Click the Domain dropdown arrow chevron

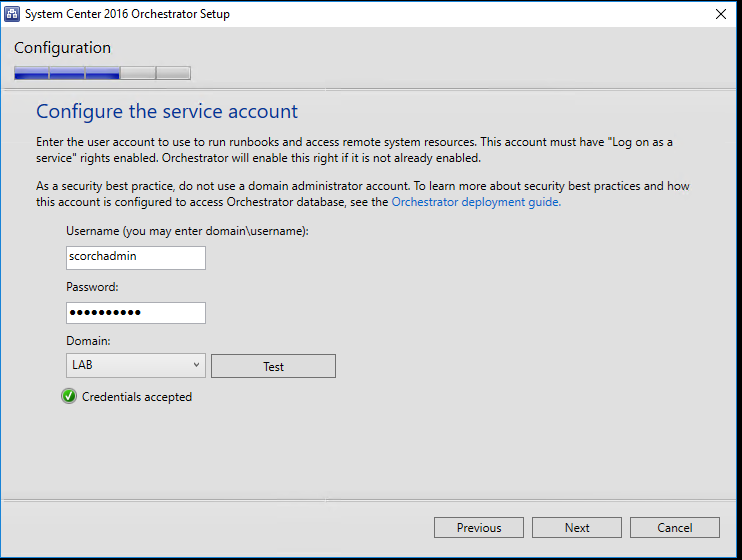pyautogui.click(x=196, y=365)
